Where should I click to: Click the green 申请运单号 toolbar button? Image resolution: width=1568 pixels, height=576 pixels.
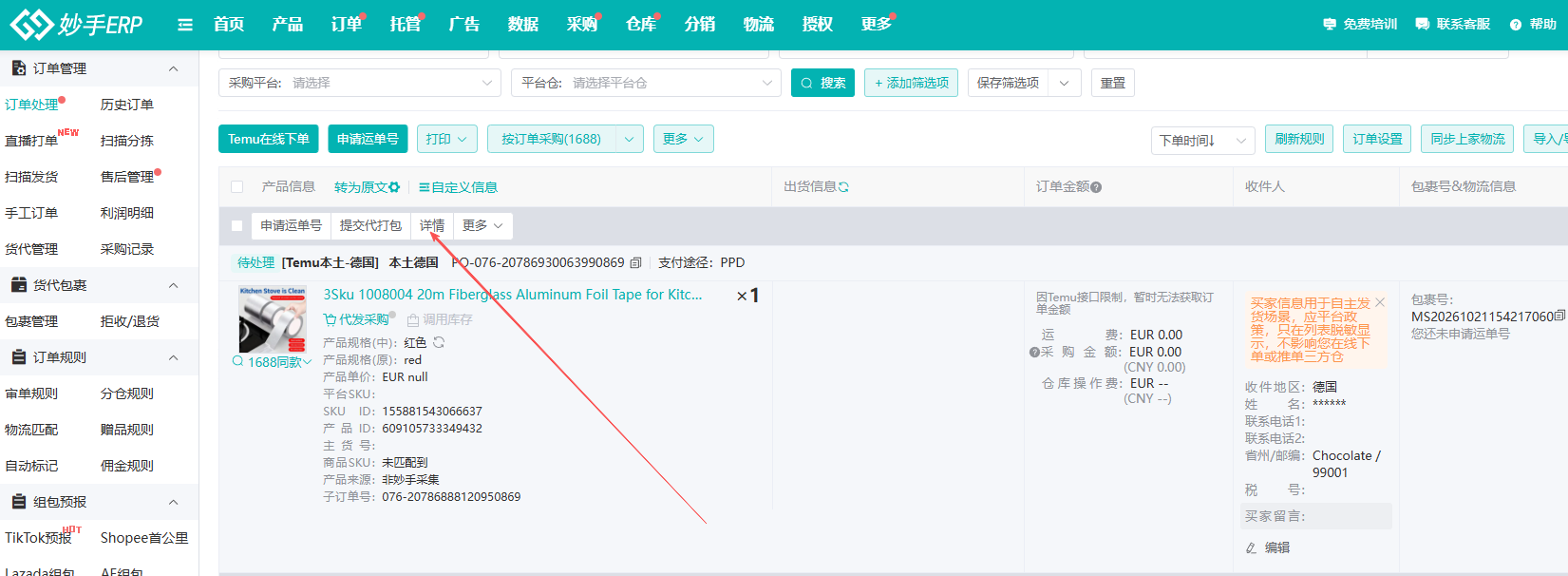point(368,139)
